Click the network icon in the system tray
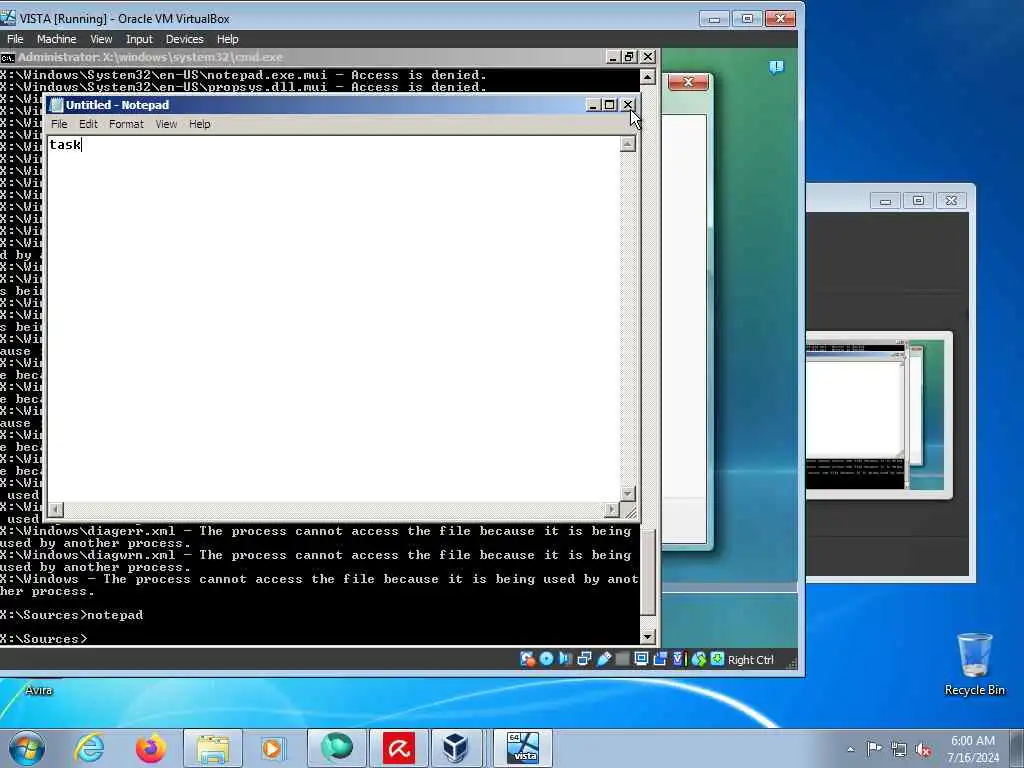Viewport: 1024px width, 768px height. 899,749
